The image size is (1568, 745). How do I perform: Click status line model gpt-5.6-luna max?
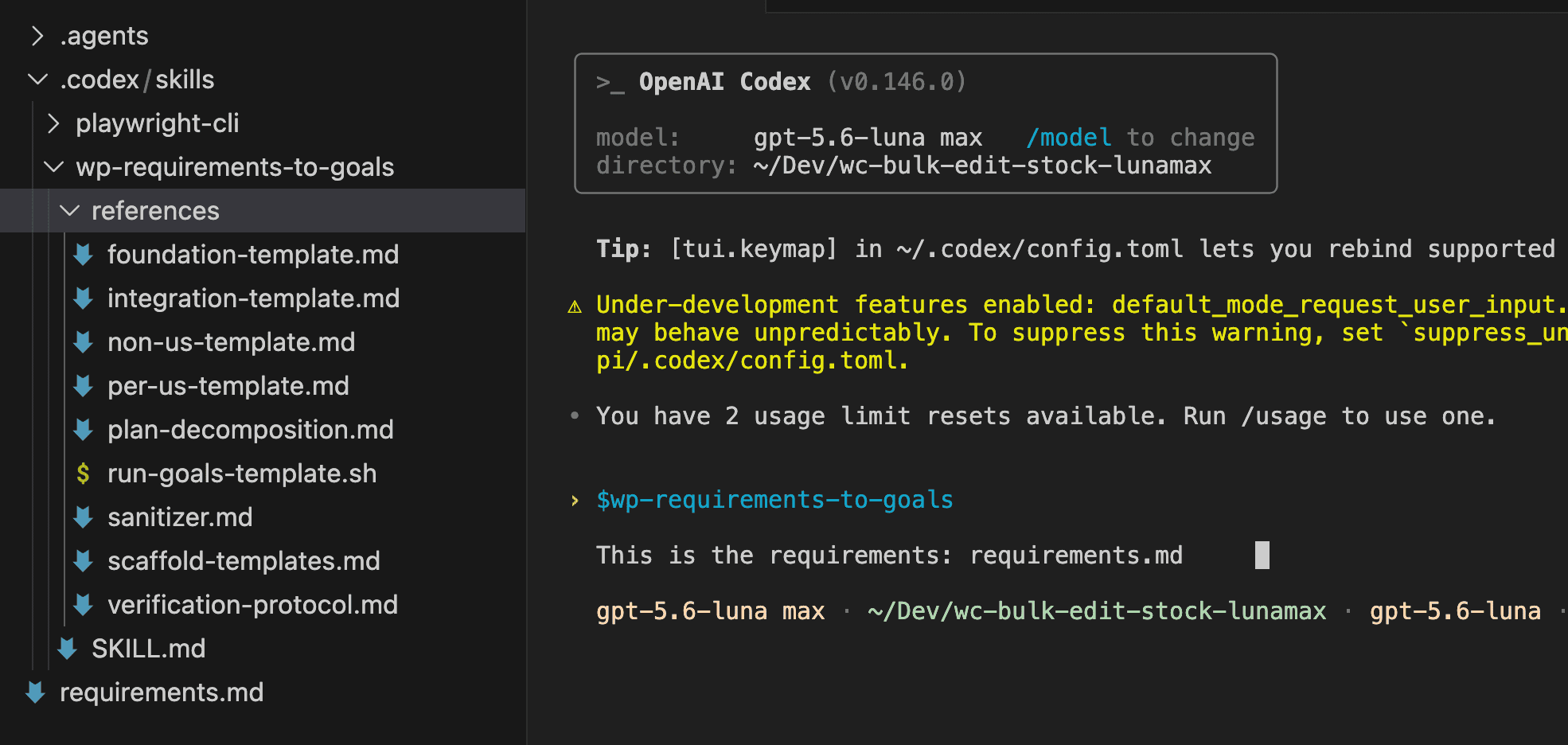pyautogui.click(x=710, y=611)
